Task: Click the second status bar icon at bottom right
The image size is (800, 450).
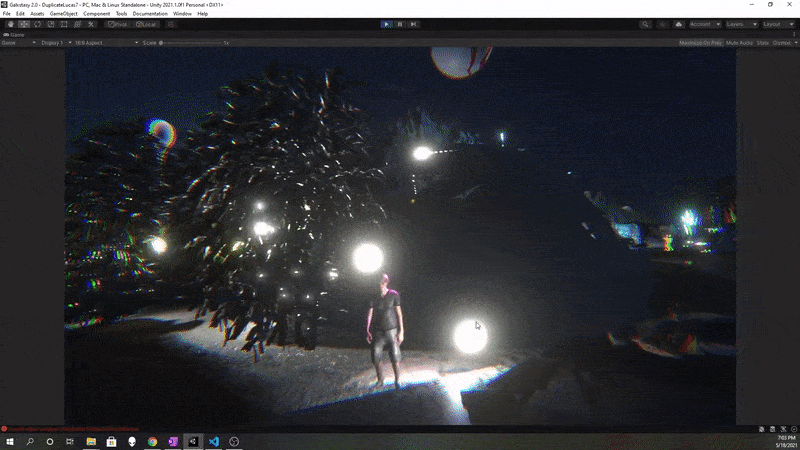Action: 772,429
